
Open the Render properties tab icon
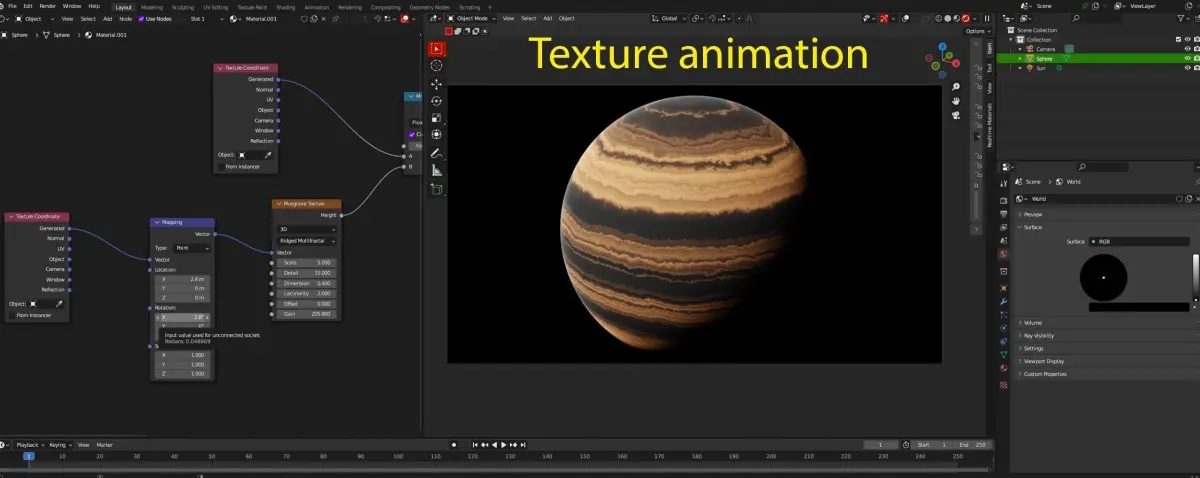tap(1003, 200)
